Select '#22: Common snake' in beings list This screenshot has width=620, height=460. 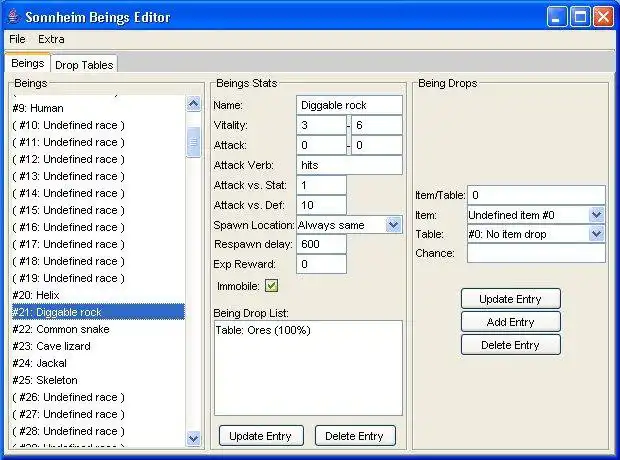[98, 329]
